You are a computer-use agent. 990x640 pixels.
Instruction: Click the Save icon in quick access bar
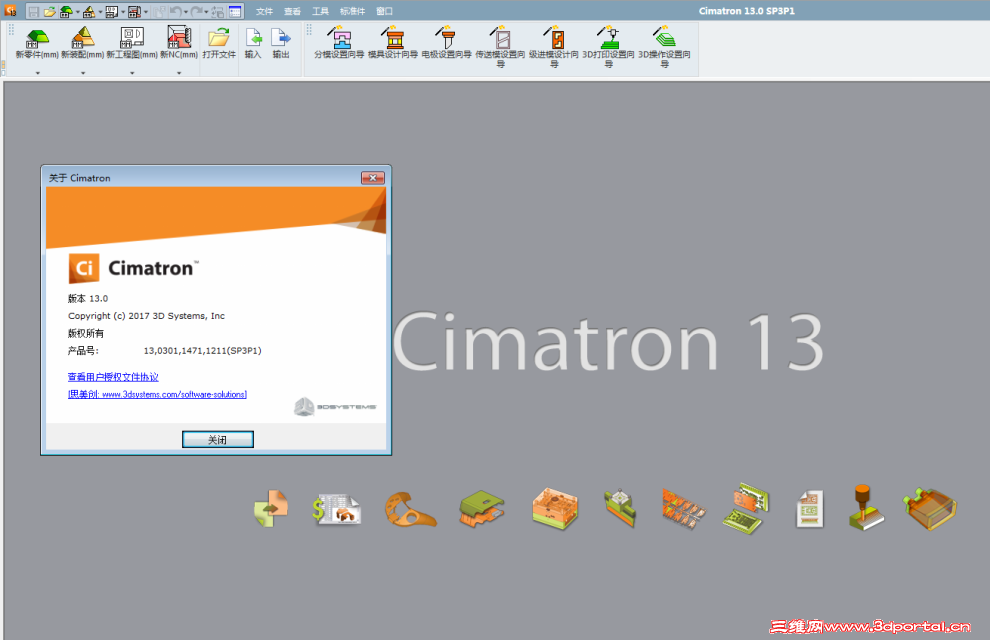33,11
